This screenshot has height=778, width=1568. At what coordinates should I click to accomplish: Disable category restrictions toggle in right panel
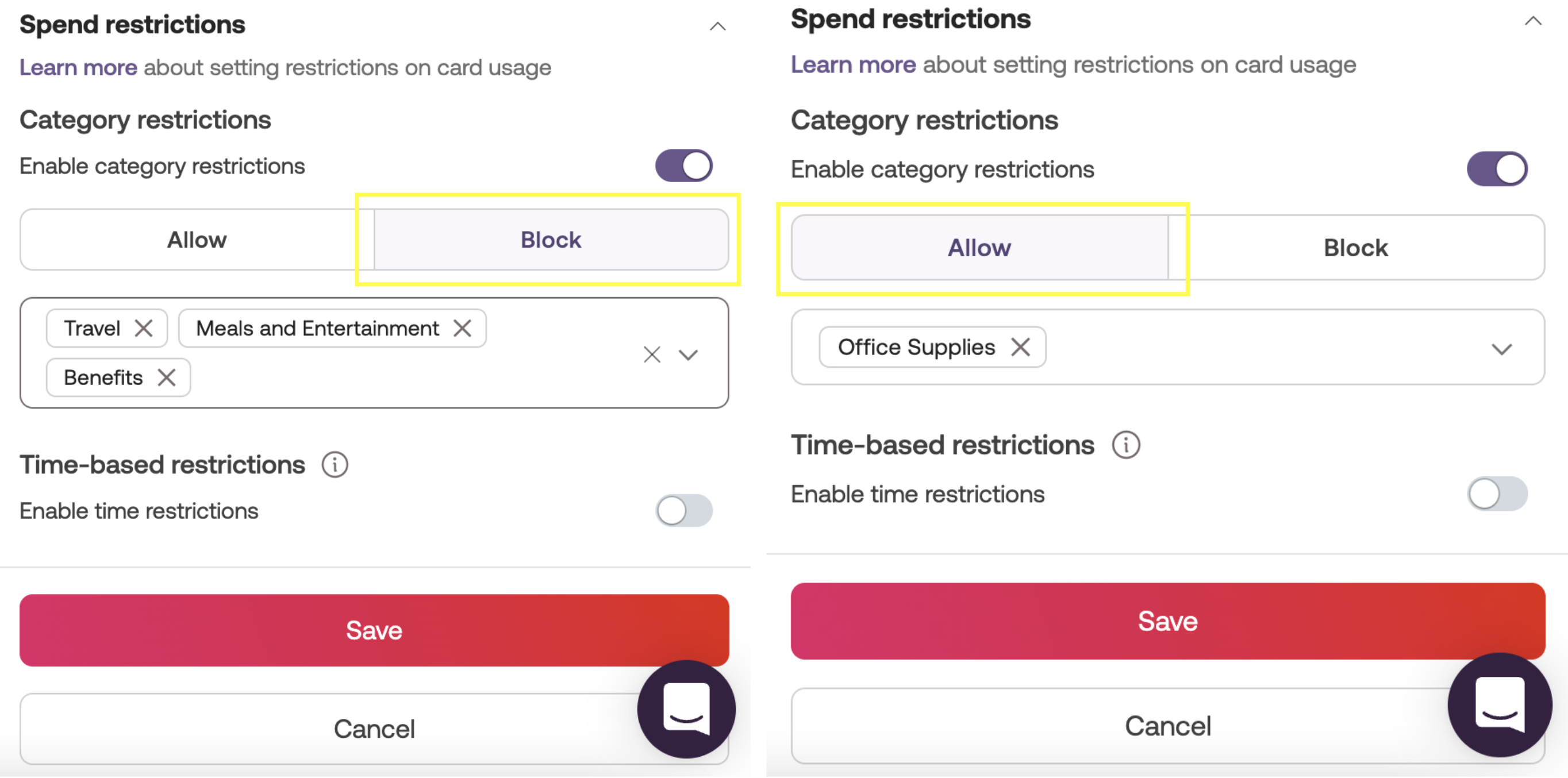[x=1497, y=169]
